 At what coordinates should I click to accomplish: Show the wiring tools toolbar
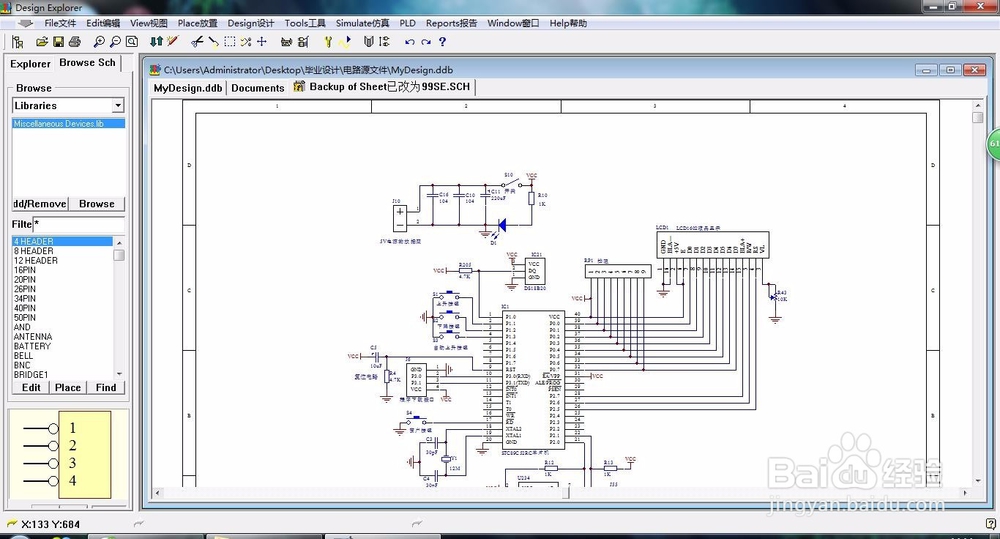tap(303, 42)
